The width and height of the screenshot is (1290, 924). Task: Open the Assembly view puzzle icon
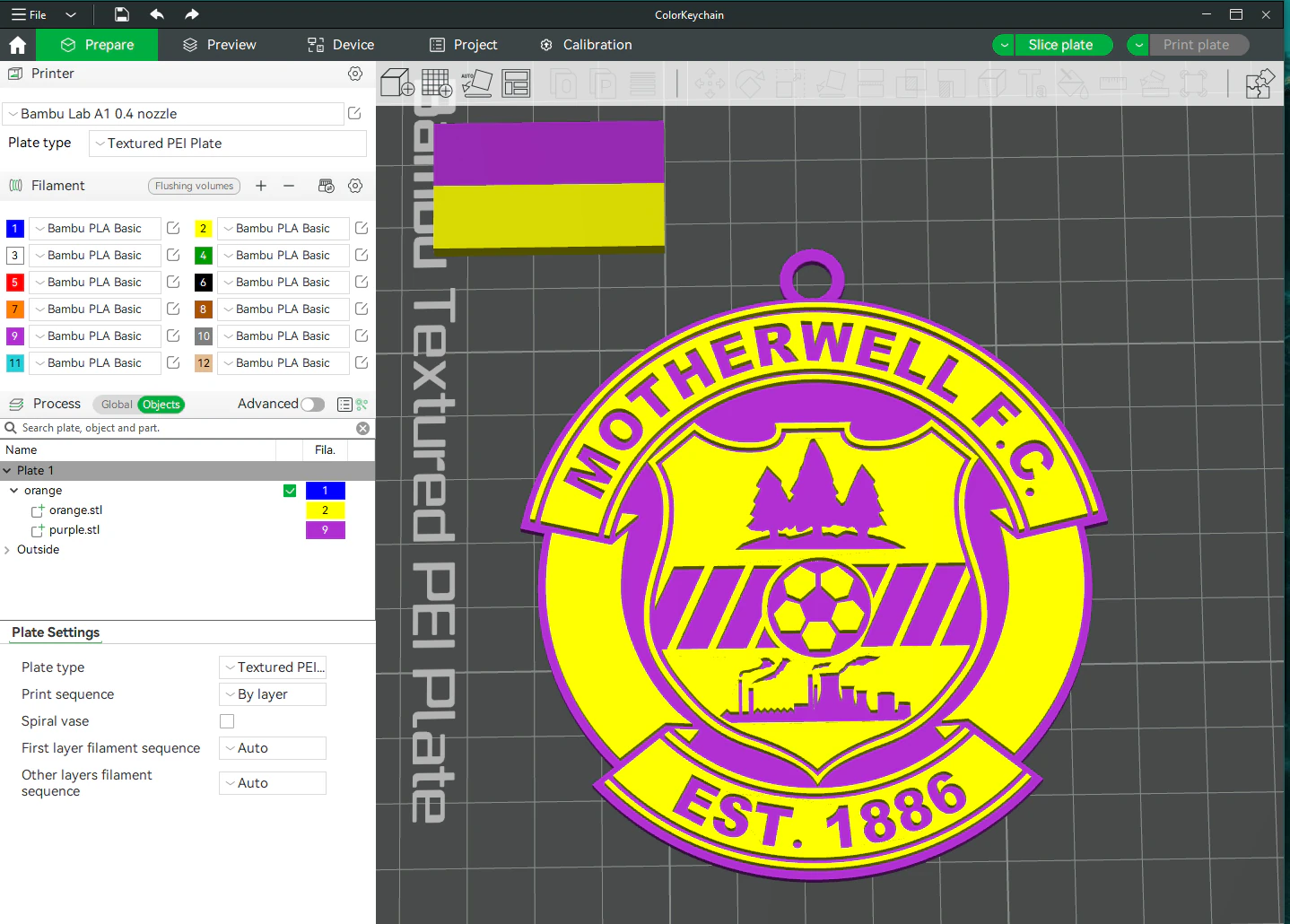point(1259,84)
